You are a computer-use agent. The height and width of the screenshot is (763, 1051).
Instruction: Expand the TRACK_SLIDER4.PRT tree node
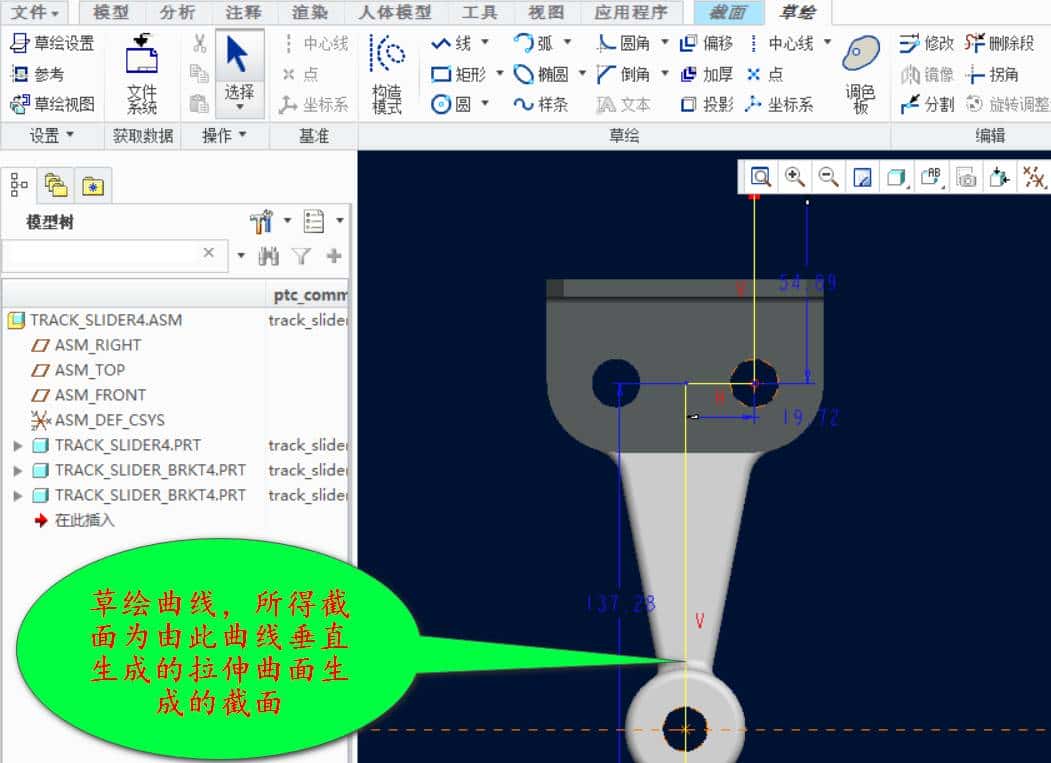tap(17, 445)
